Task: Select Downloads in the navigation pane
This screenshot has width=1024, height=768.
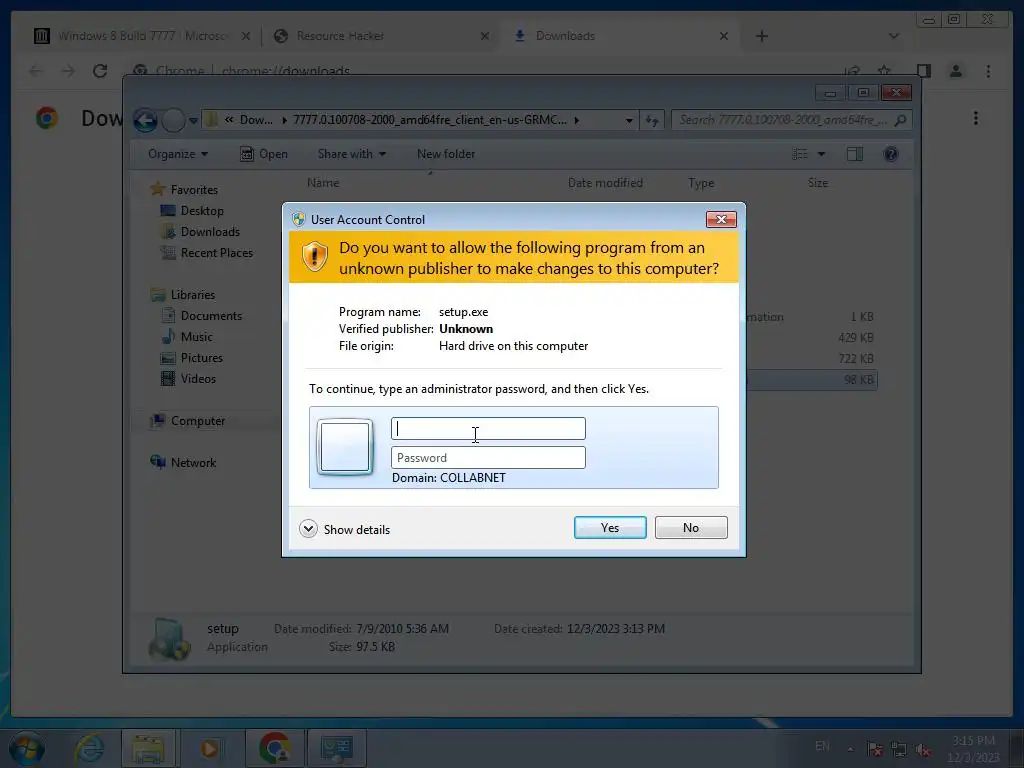Action: click(210, 231)
